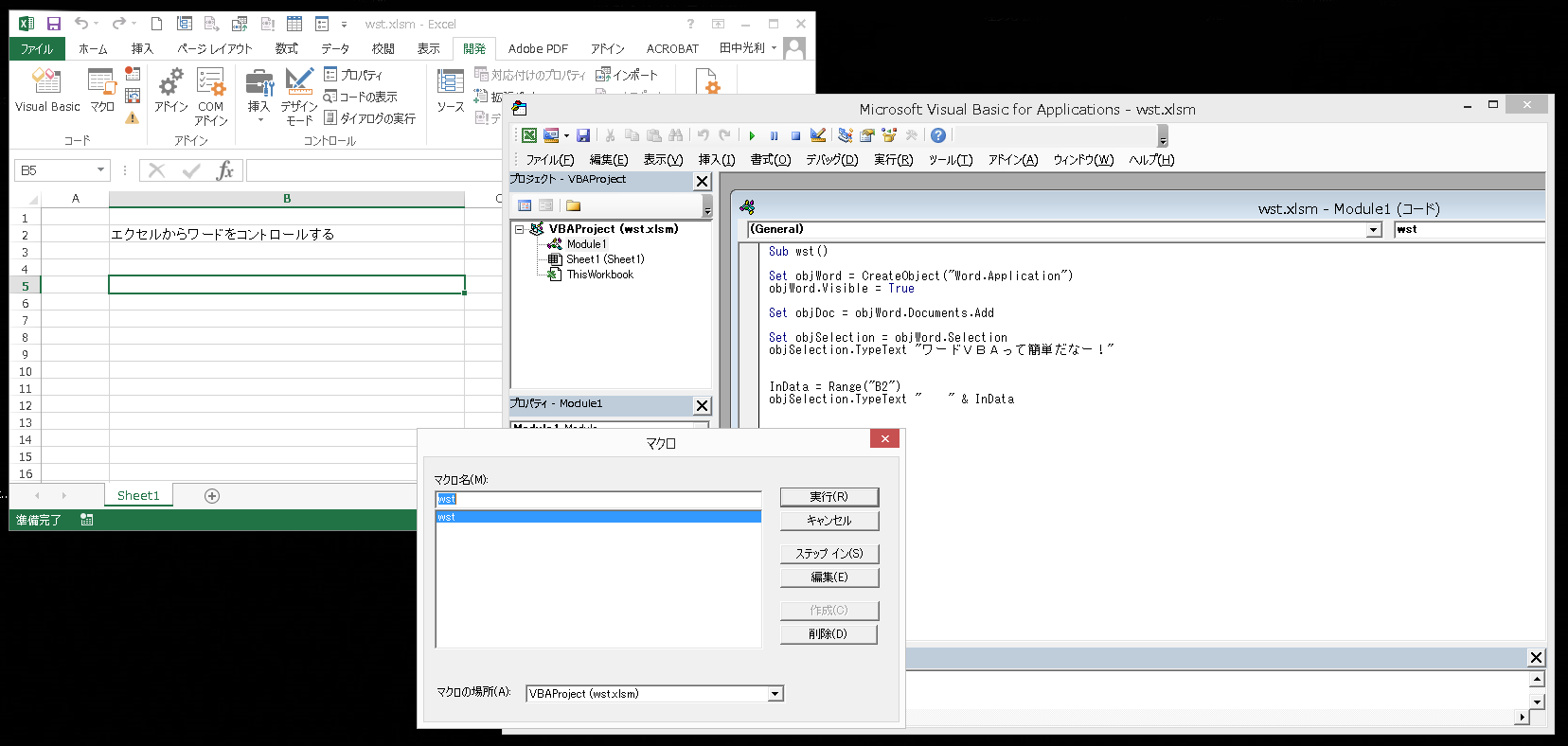Image resolution: width=1568 pixels, height=746 pixels.
Task: Save from the VBA editor toolbar
Action: pos(583,135)
